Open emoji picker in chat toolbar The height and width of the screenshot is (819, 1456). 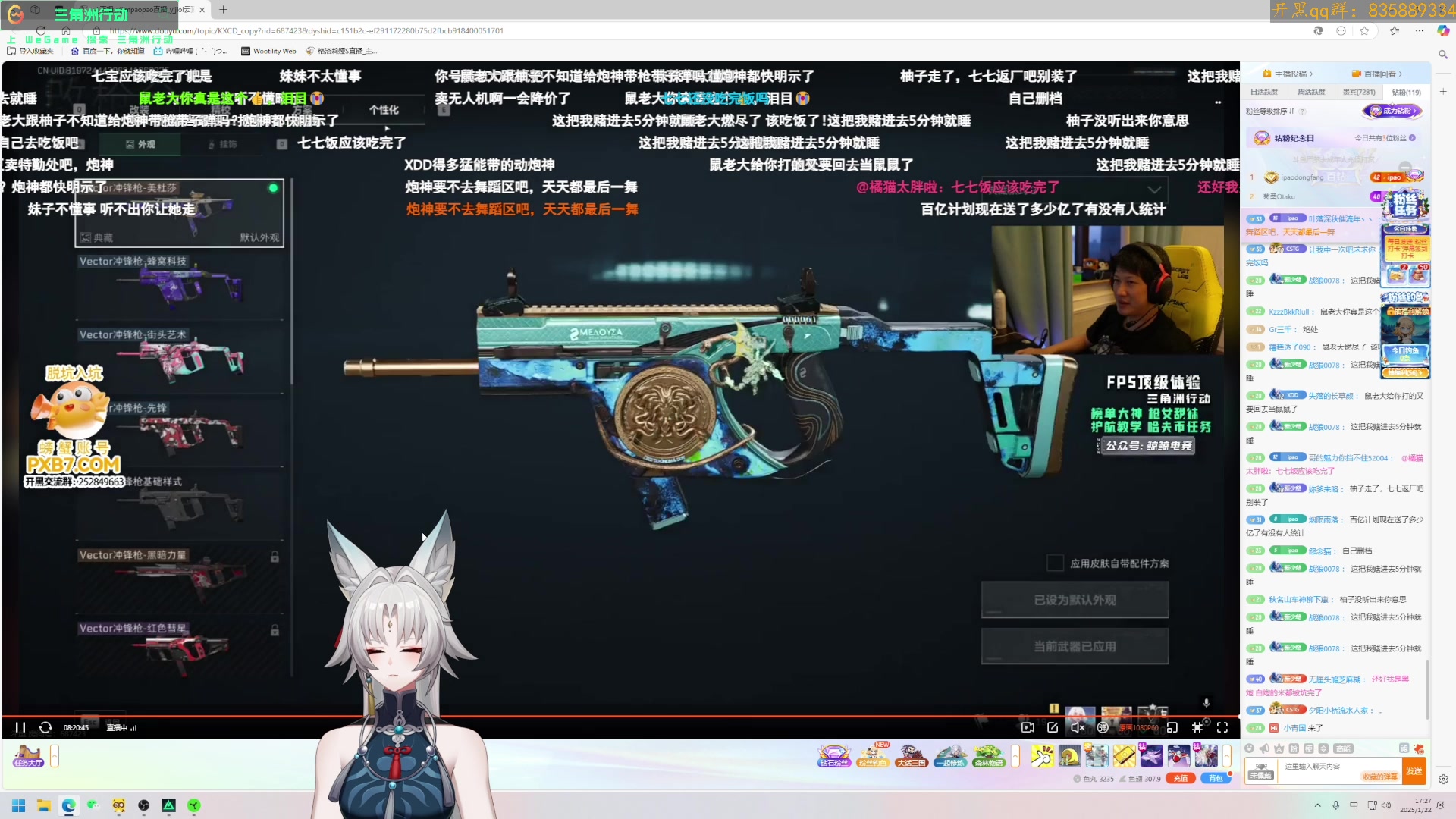pyautogui.click(x=1249, y=748)
